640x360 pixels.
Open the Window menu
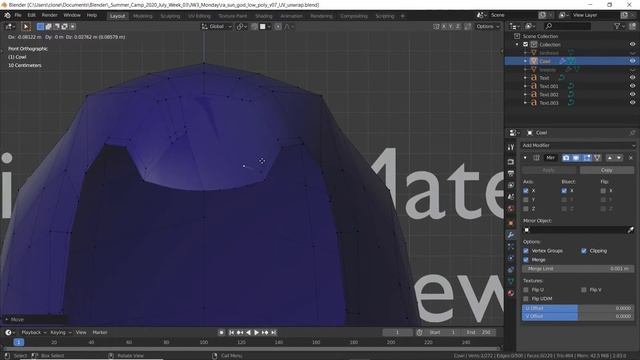[72, 15]
